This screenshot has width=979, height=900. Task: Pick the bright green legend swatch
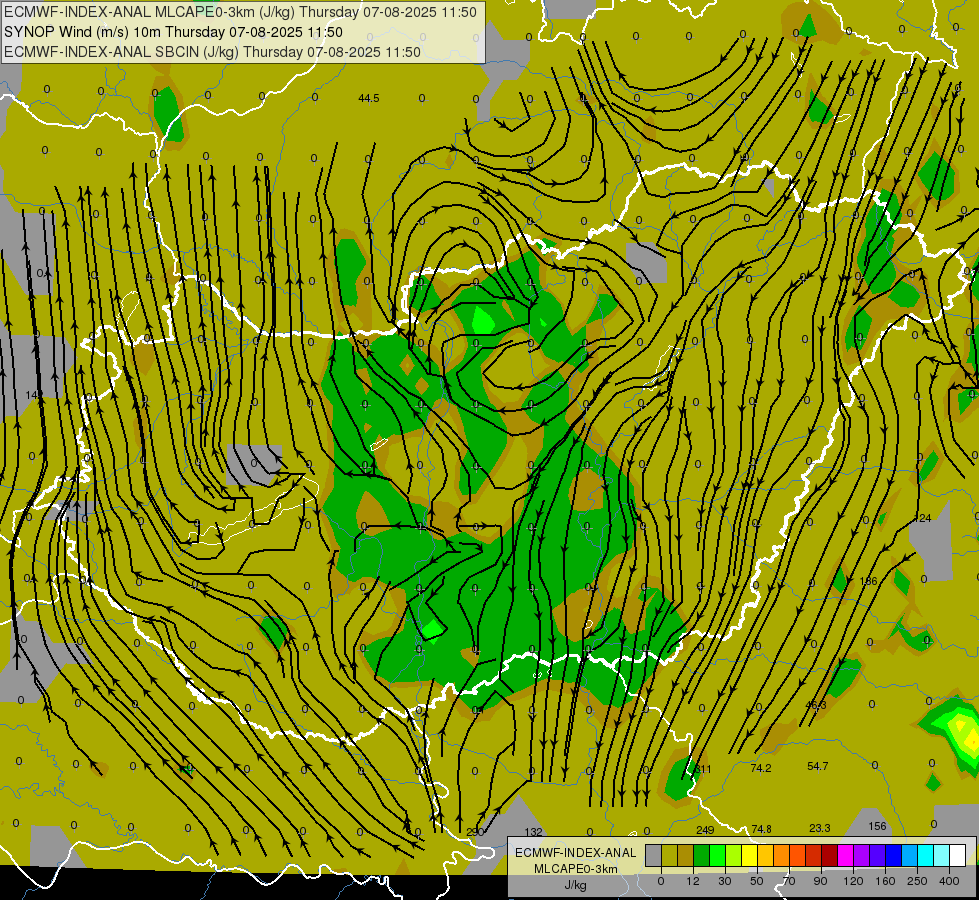tap(718, 855)
